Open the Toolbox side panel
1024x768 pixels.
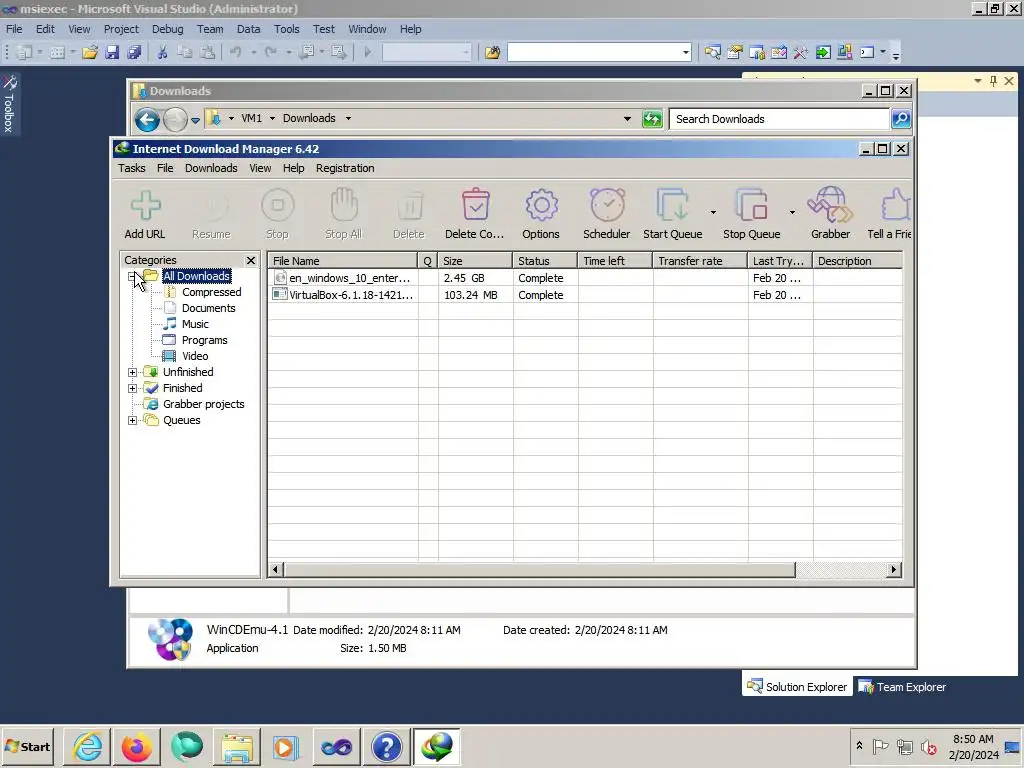(9, 104)
